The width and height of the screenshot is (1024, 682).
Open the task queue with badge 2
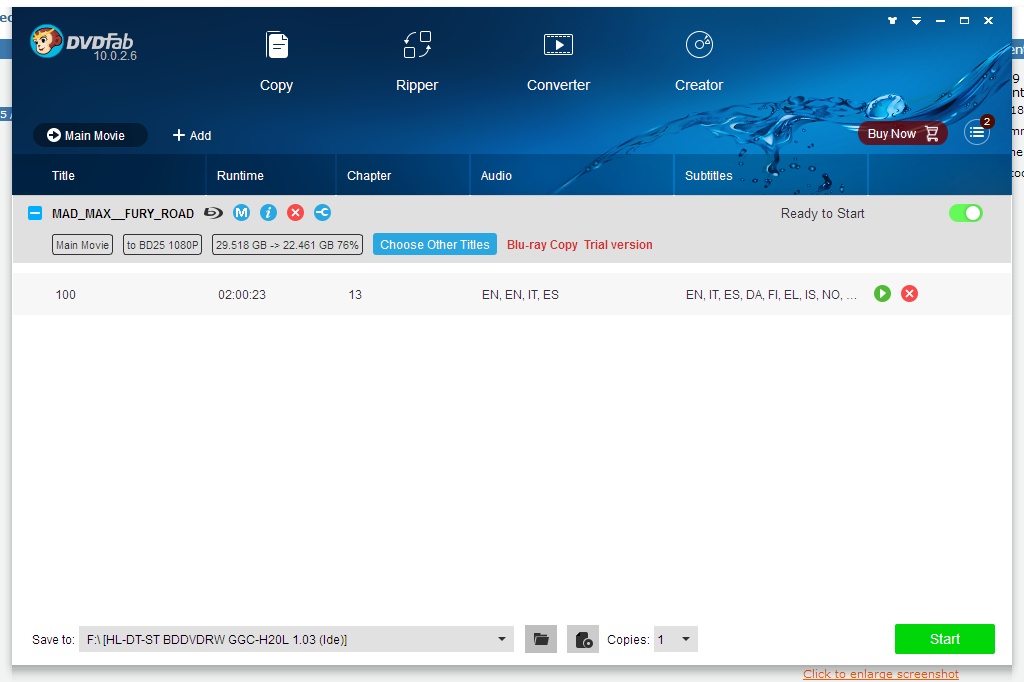pos(976,131)
